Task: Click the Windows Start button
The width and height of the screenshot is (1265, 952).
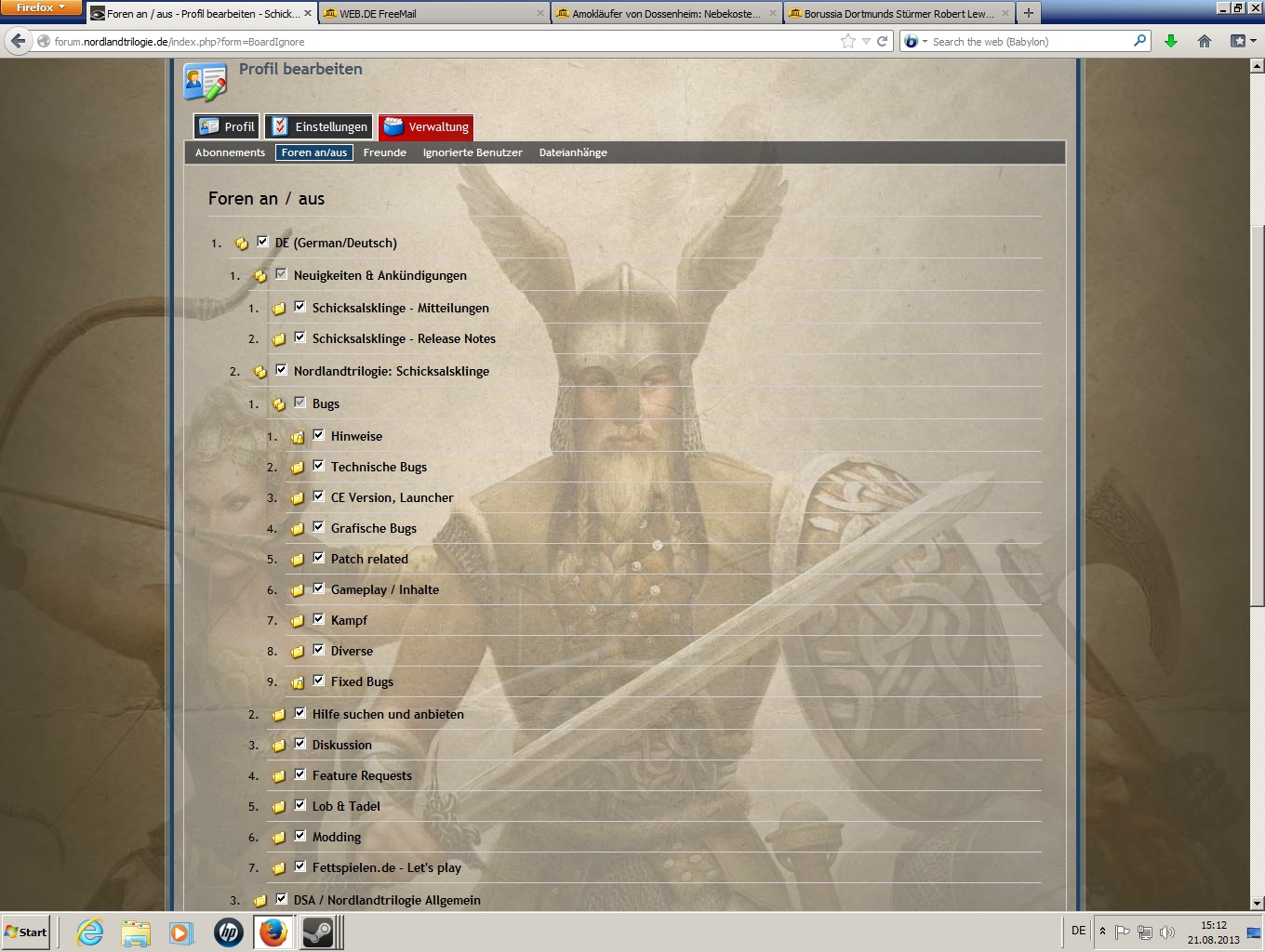Action: pos(26,932)
